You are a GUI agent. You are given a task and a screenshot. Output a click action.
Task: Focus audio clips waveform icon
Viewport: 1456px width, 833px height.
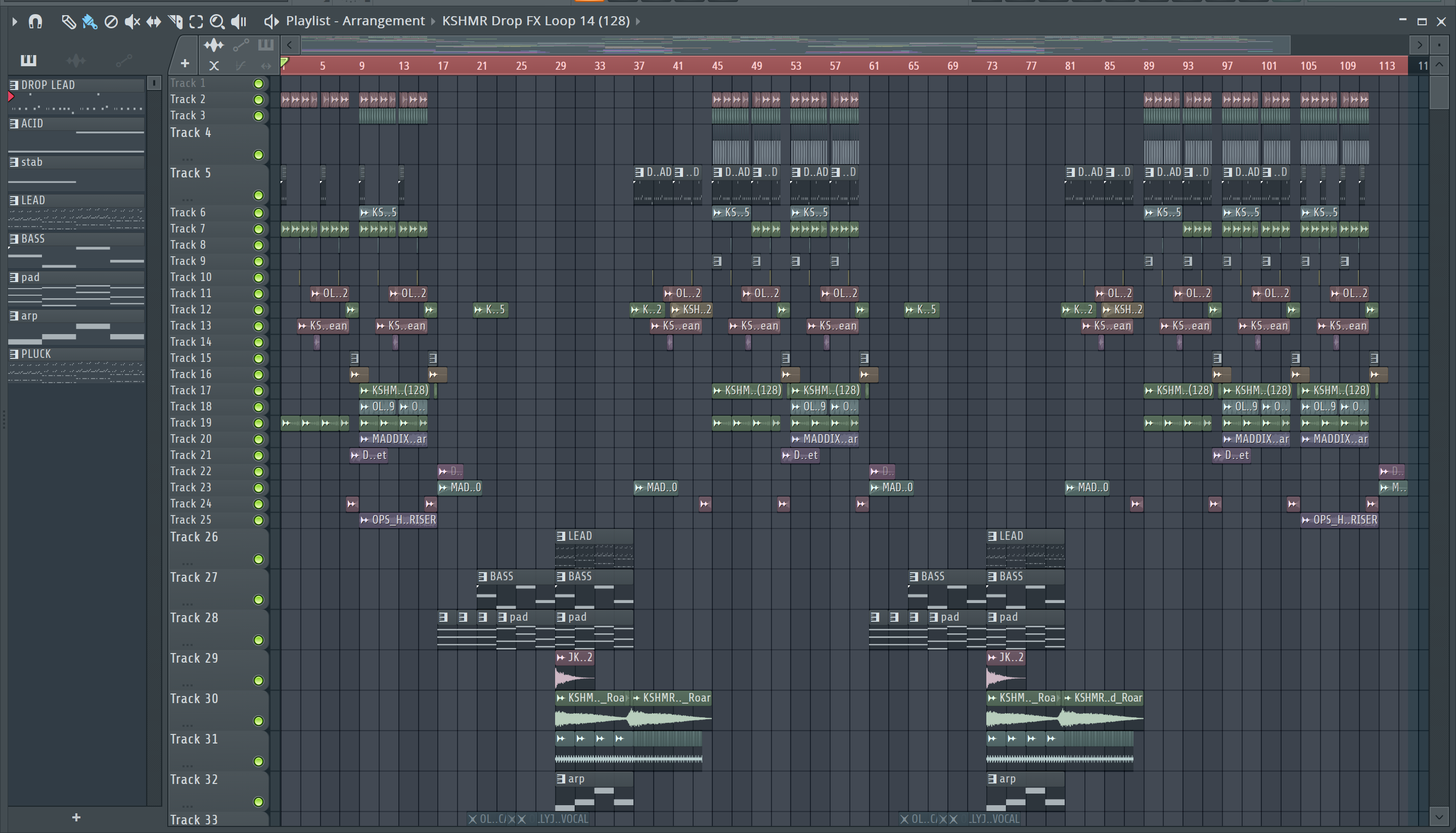[214, 44]
